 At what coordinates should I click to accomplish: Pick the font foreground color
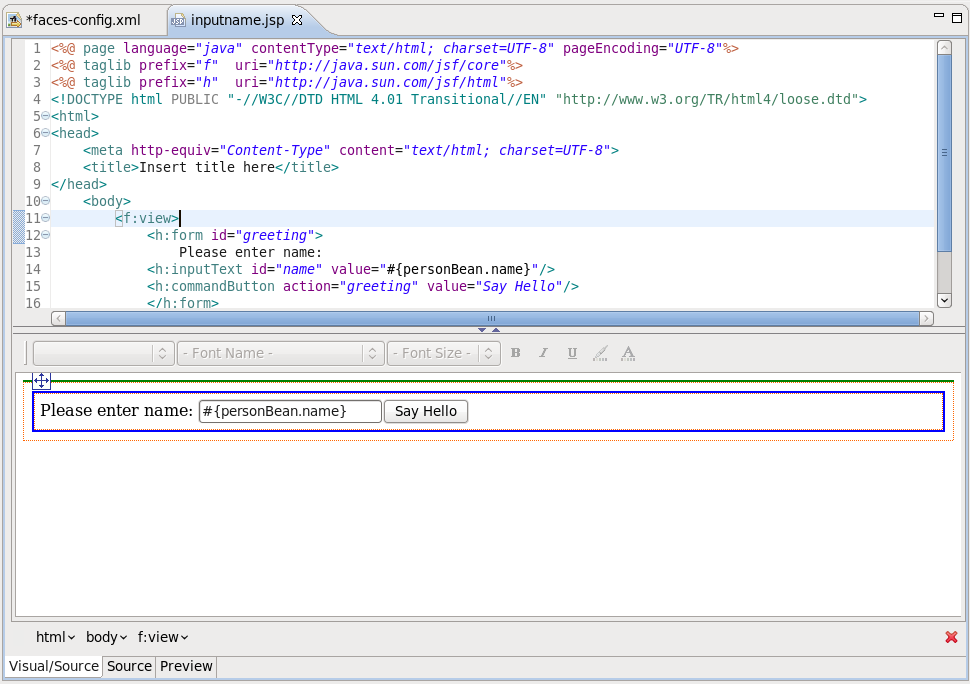tap(628, 353)
